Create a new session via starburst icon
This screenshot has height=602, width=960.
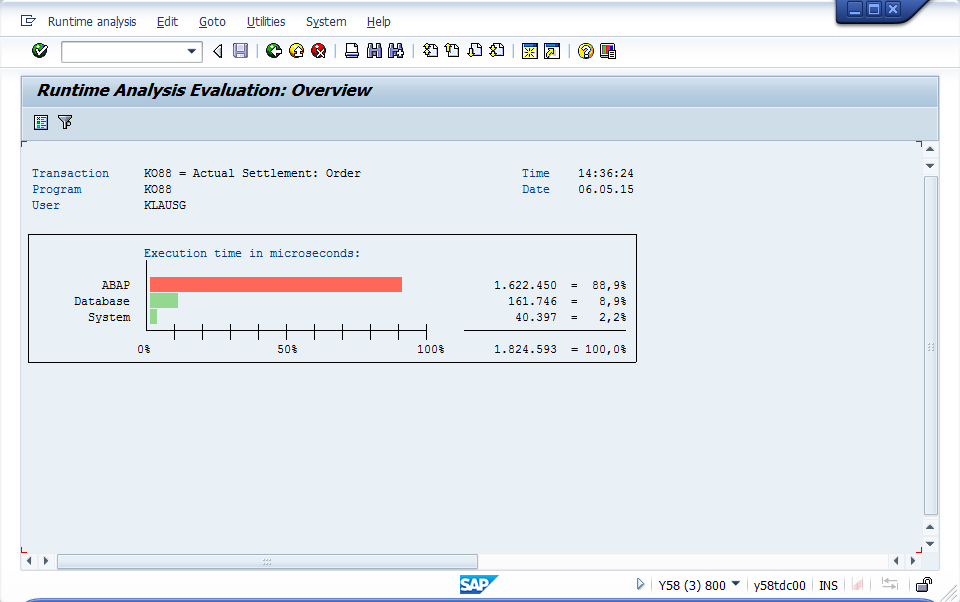[x=530, y=51]
